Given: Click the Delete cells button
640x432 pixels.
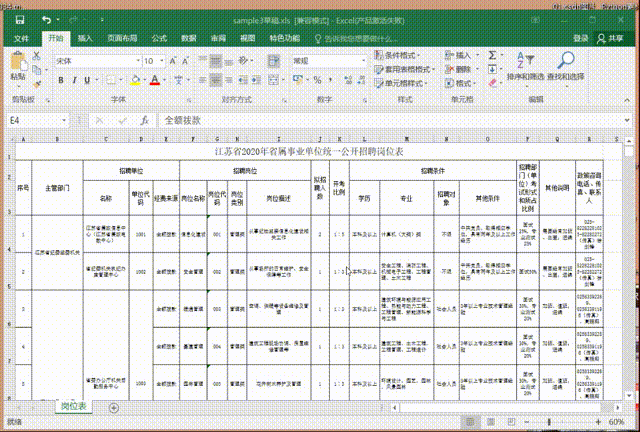Looking at the screenshot, I should click(x=462, y=69).
